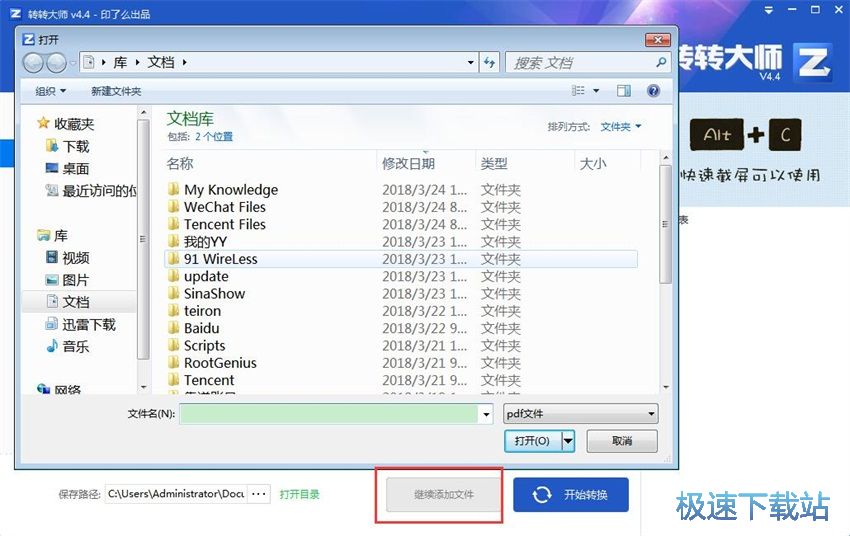This screenshot has height=536, width=850.
Task: Click the file name input field
Action: pyautogui.click(x=329, y=415)
